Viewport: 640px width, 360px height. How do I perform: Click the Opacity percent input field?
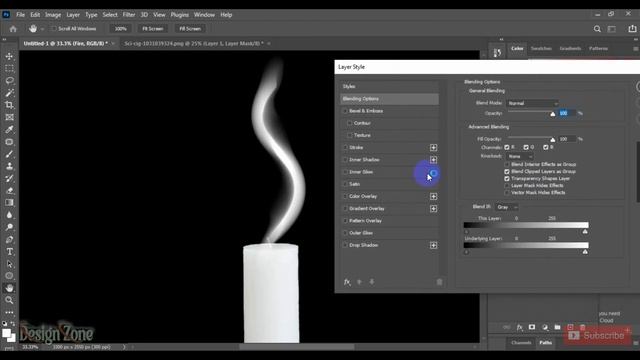coord(567,113)
